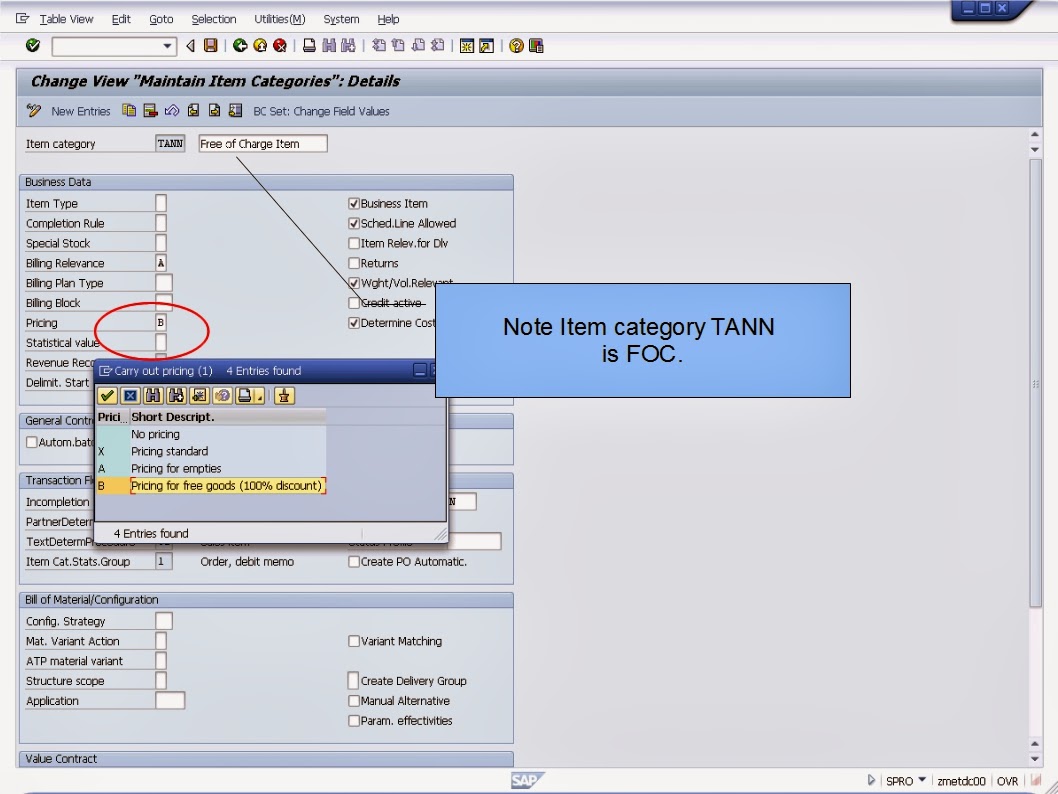Open Help with the question mark icon
Image resolution: width=1058 pixels, height=794 pixels.
(x=516, y=45)
